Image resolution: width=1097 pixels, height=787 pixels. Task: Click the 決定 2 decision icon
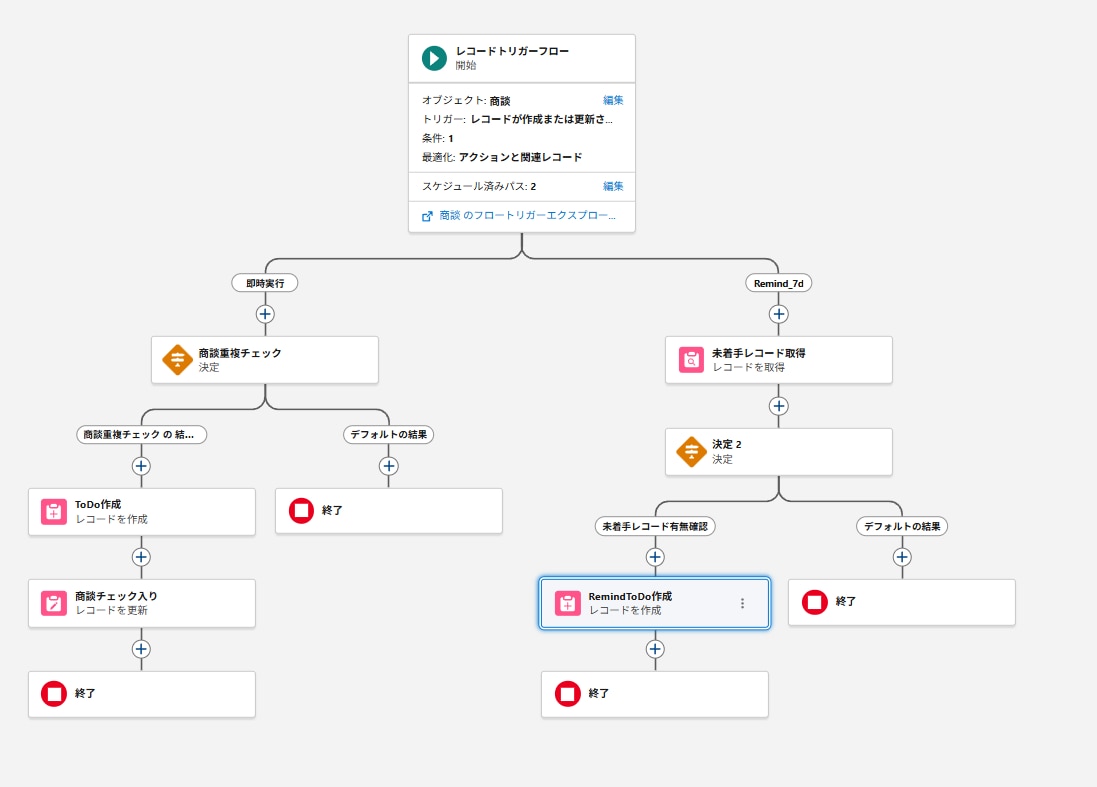(x=691, y=452)
